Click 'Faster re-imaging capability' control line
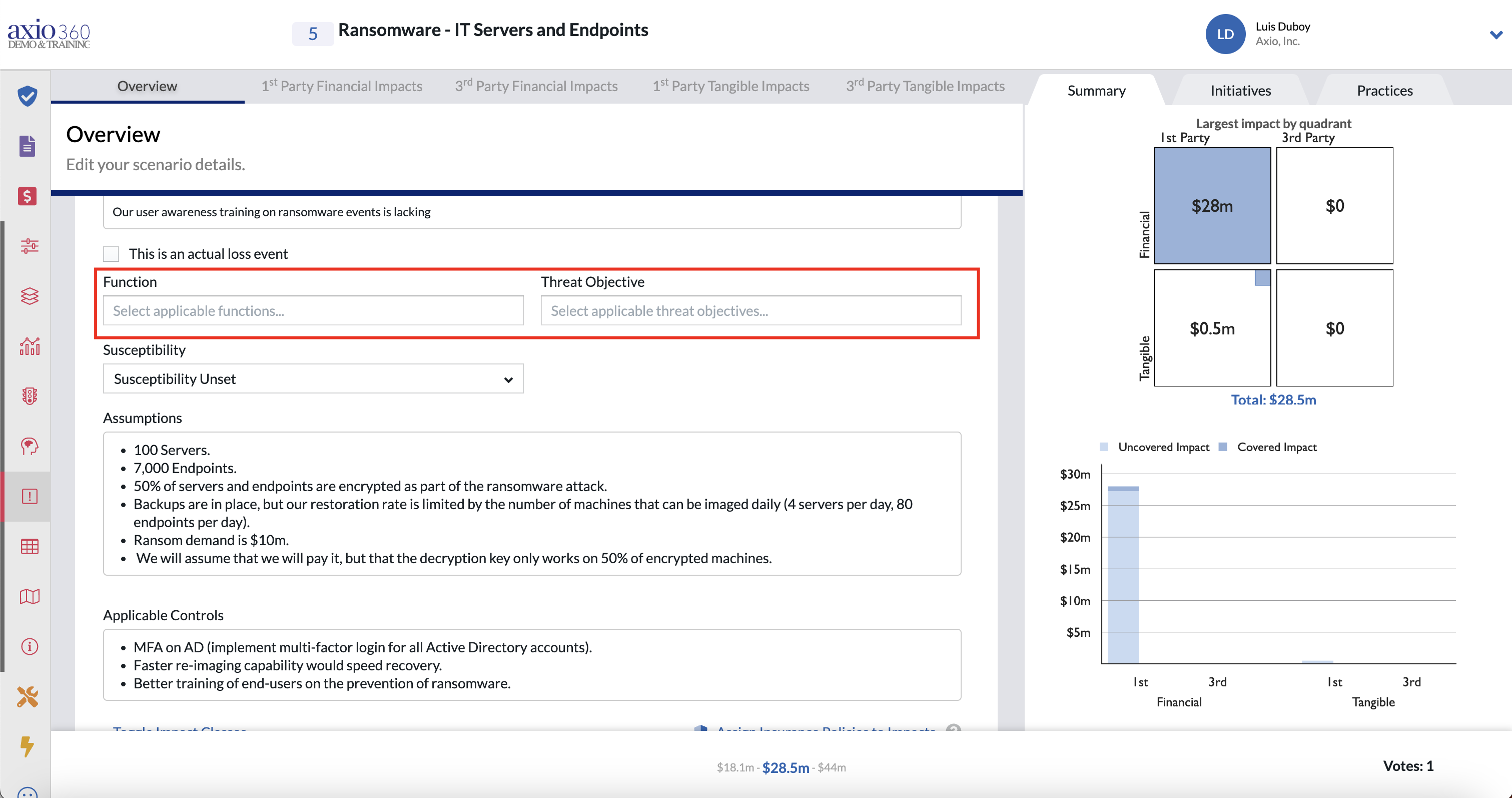This screenshot has width=1512, height=798. (287, 665)
